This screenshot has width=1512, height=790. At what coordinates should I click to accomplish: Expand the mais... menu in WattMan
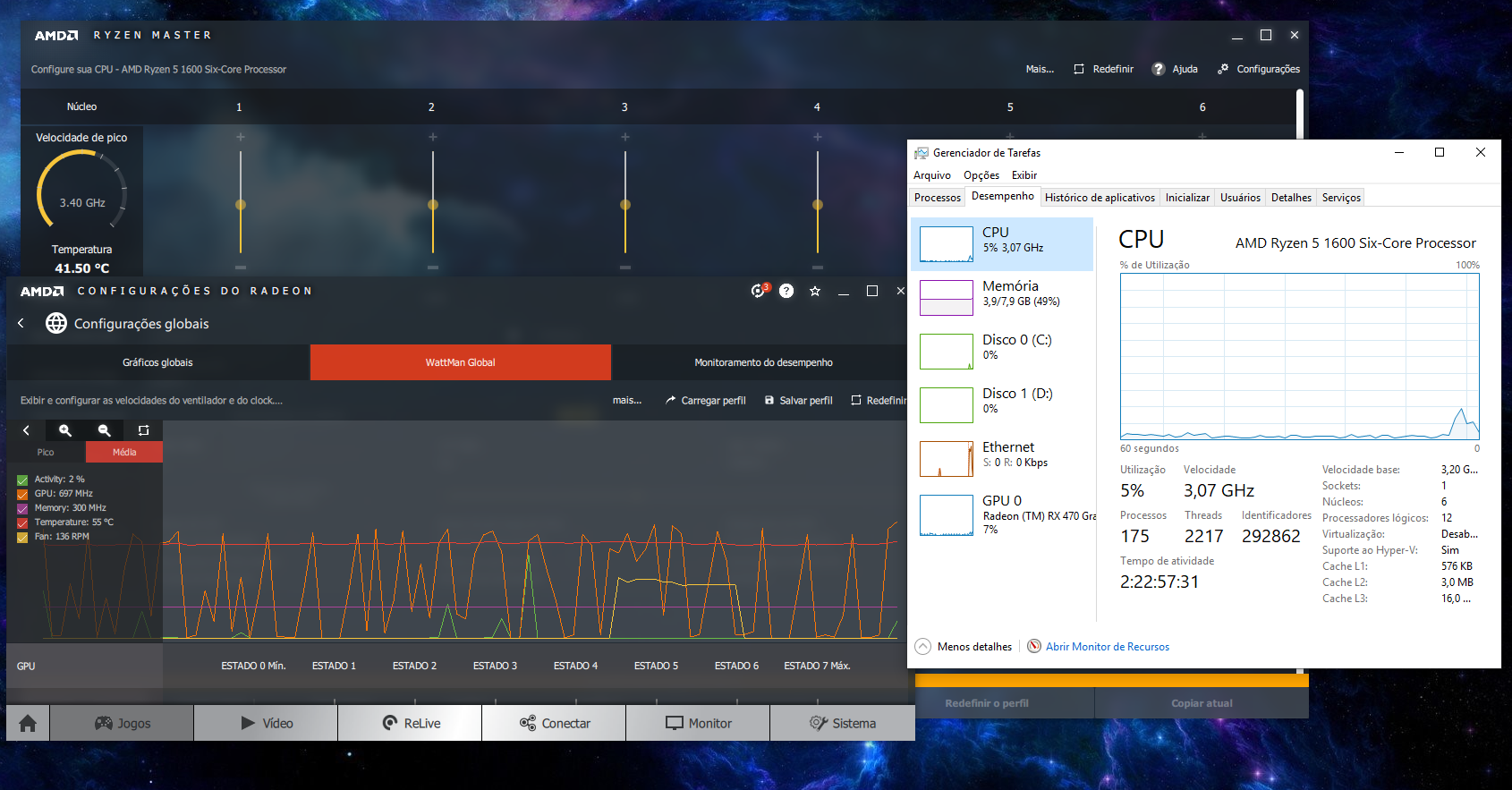pyautogui.click(x=627, y=400)
